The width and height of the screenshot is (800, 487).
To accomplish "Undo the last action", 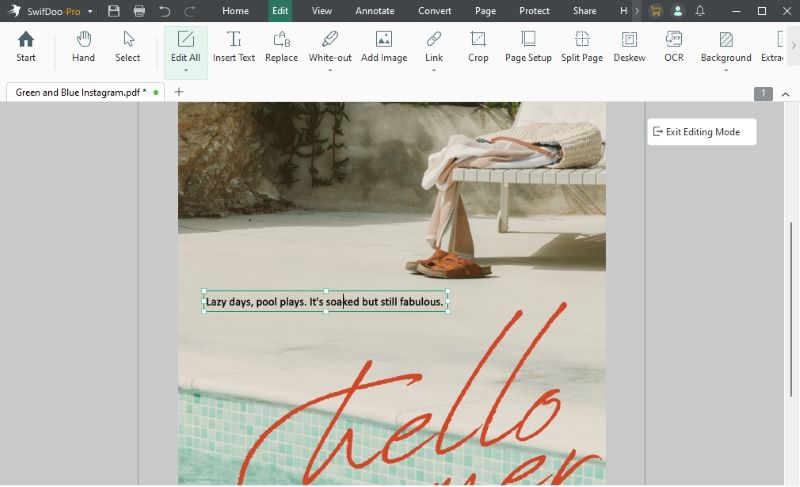I will pyautogui.click(x=164, y=11).
